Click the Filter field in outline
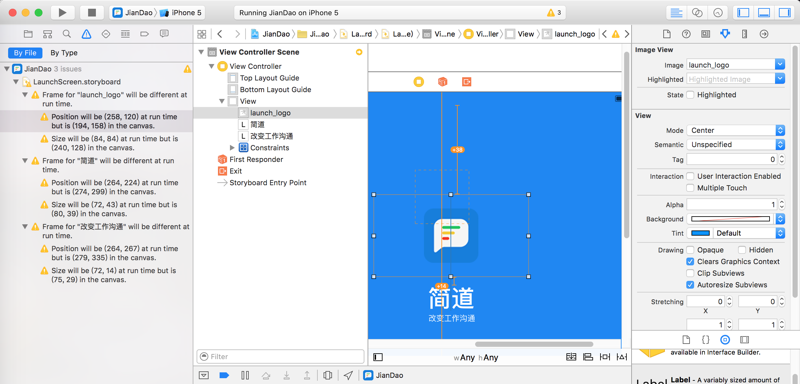 tap(280, 356)
